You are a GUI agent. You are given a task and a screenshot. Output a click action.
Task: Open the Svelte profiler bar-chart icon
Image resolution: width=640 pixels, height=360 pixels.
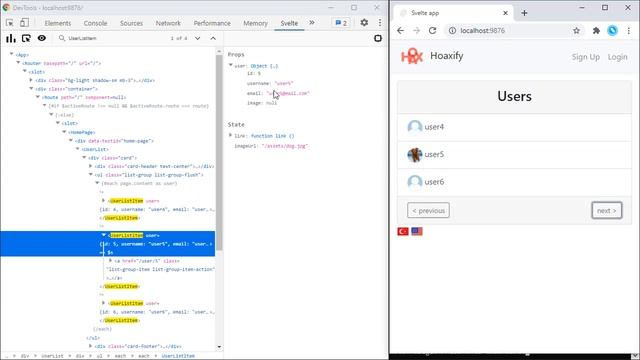pyautogui.click(x=11, y=38)
